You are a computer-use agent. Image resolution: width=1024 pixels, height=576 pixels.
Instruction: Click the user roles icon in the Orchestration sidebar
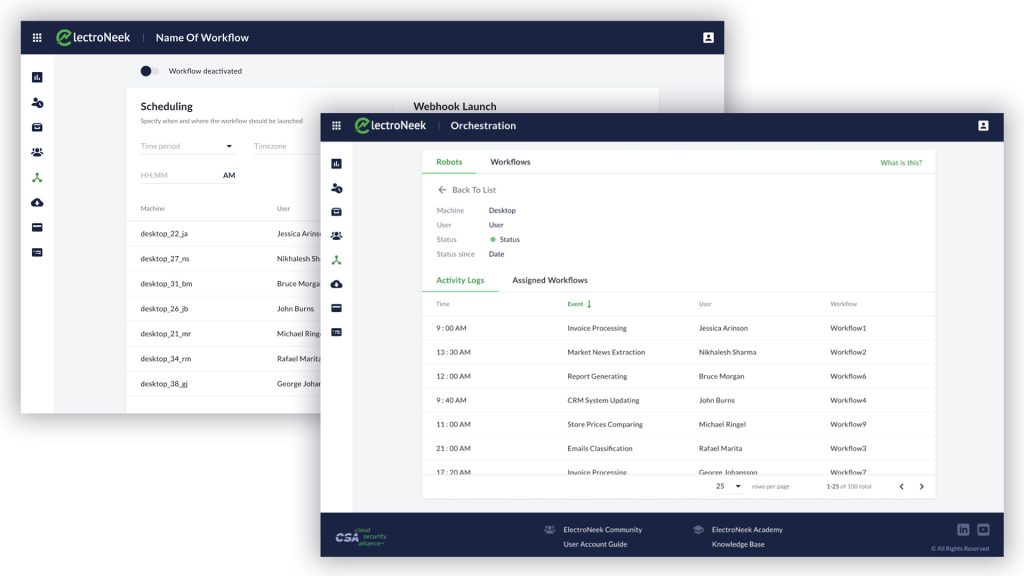point(336,188)
